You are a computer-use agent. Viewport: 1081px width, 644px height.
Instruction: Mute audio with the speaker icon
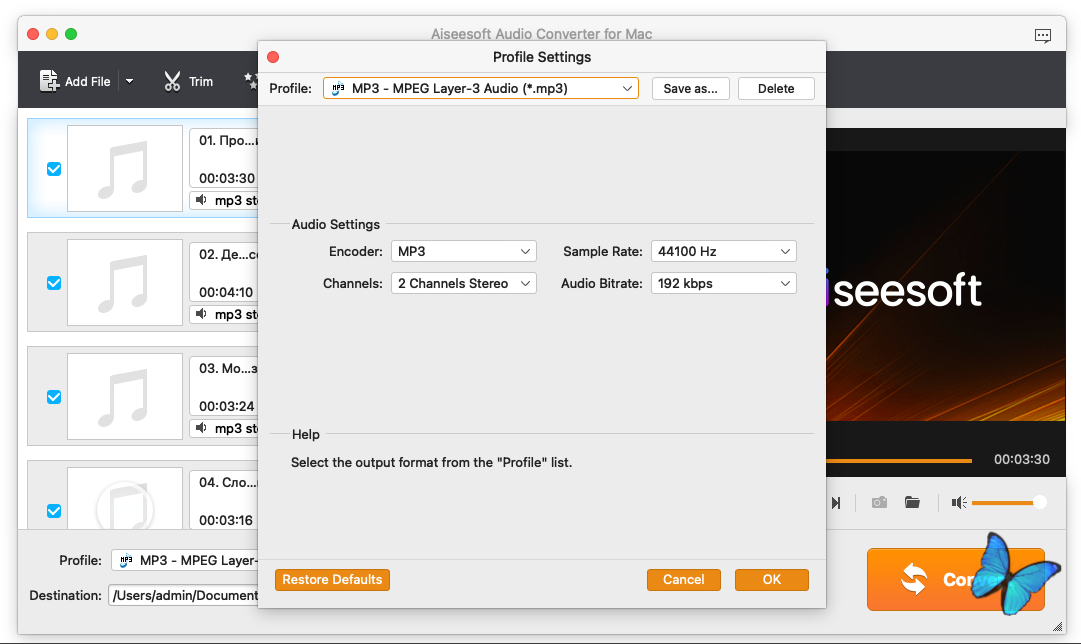point(959,503)
